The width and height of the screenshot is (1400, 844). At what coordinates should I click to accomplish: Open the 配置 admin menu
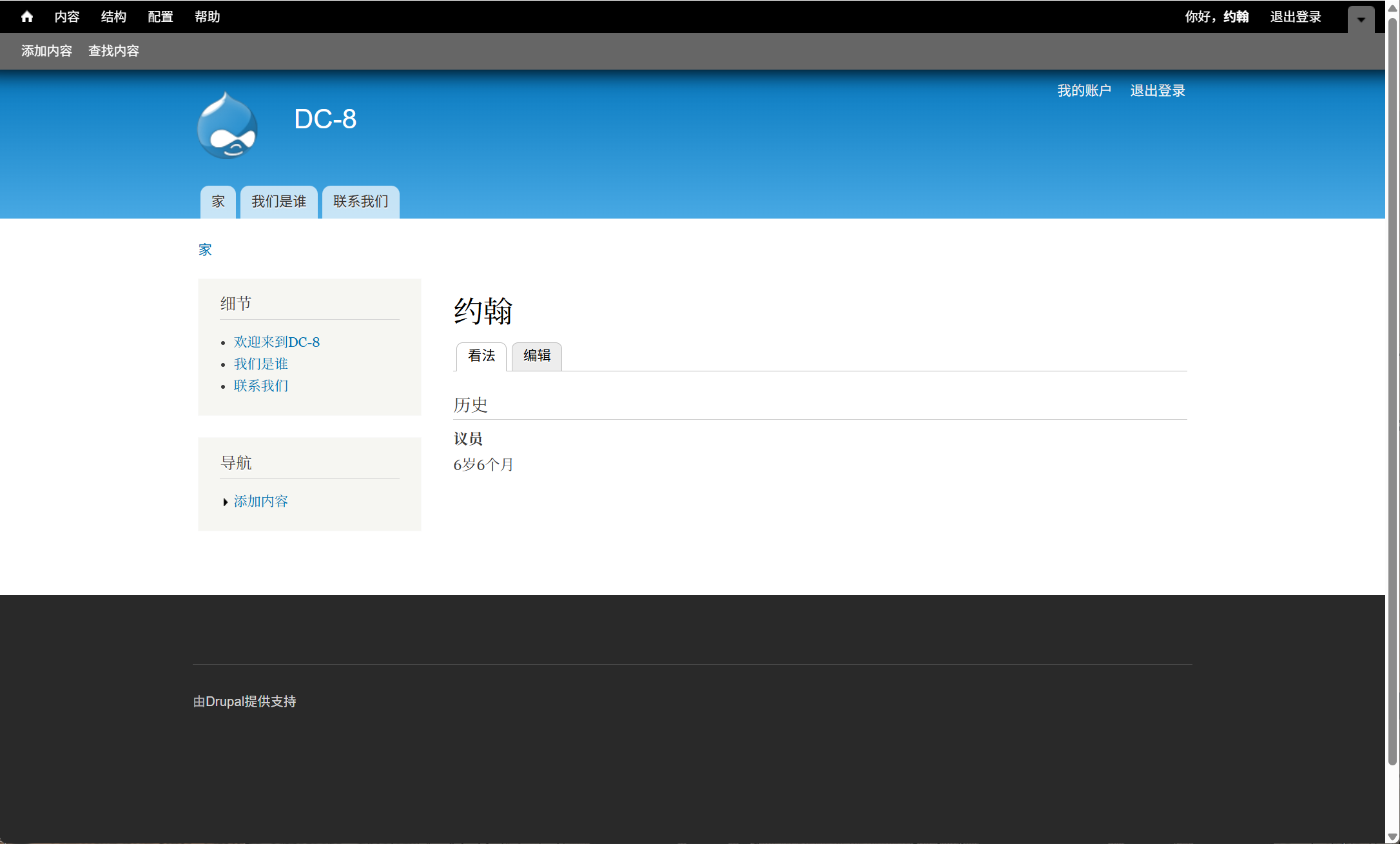(x=160, y=17)
